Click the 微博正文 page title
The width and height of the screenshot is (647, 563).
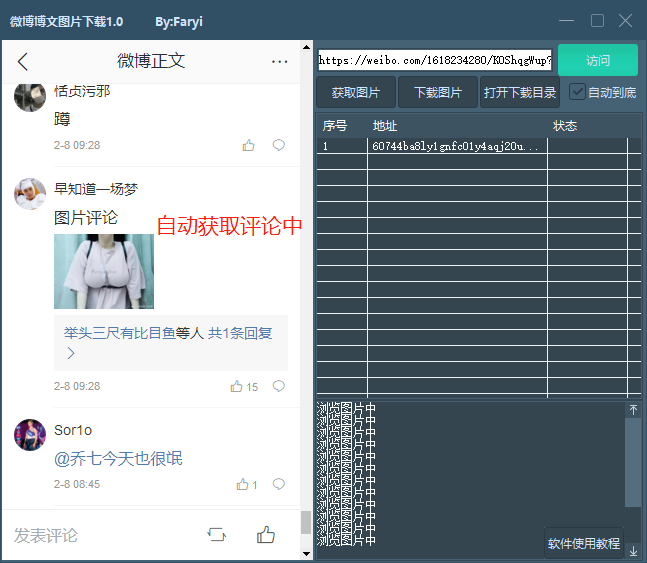point(151,61)
